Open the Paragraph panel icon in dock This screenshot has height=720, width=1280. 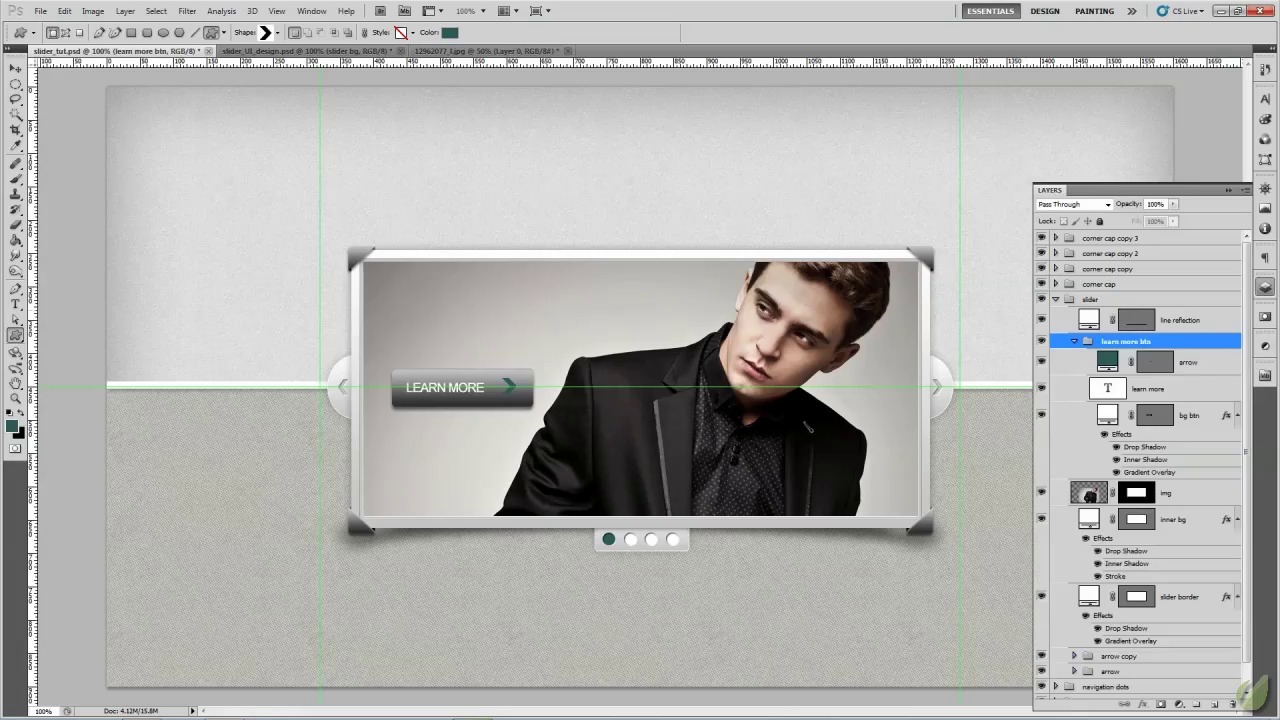pyautogui.click(x=1265, y=258)
